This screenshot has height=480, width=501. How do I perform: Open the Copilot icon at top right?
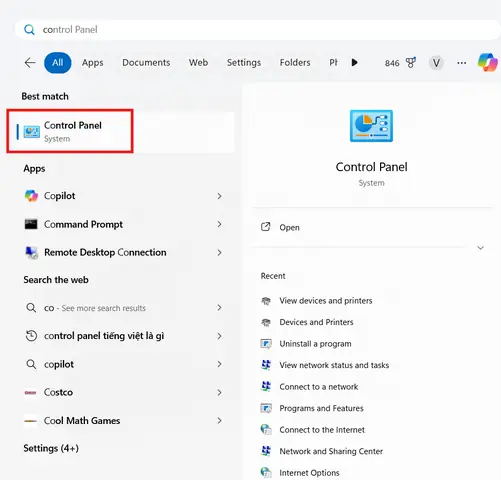click(x=488, y=62)
